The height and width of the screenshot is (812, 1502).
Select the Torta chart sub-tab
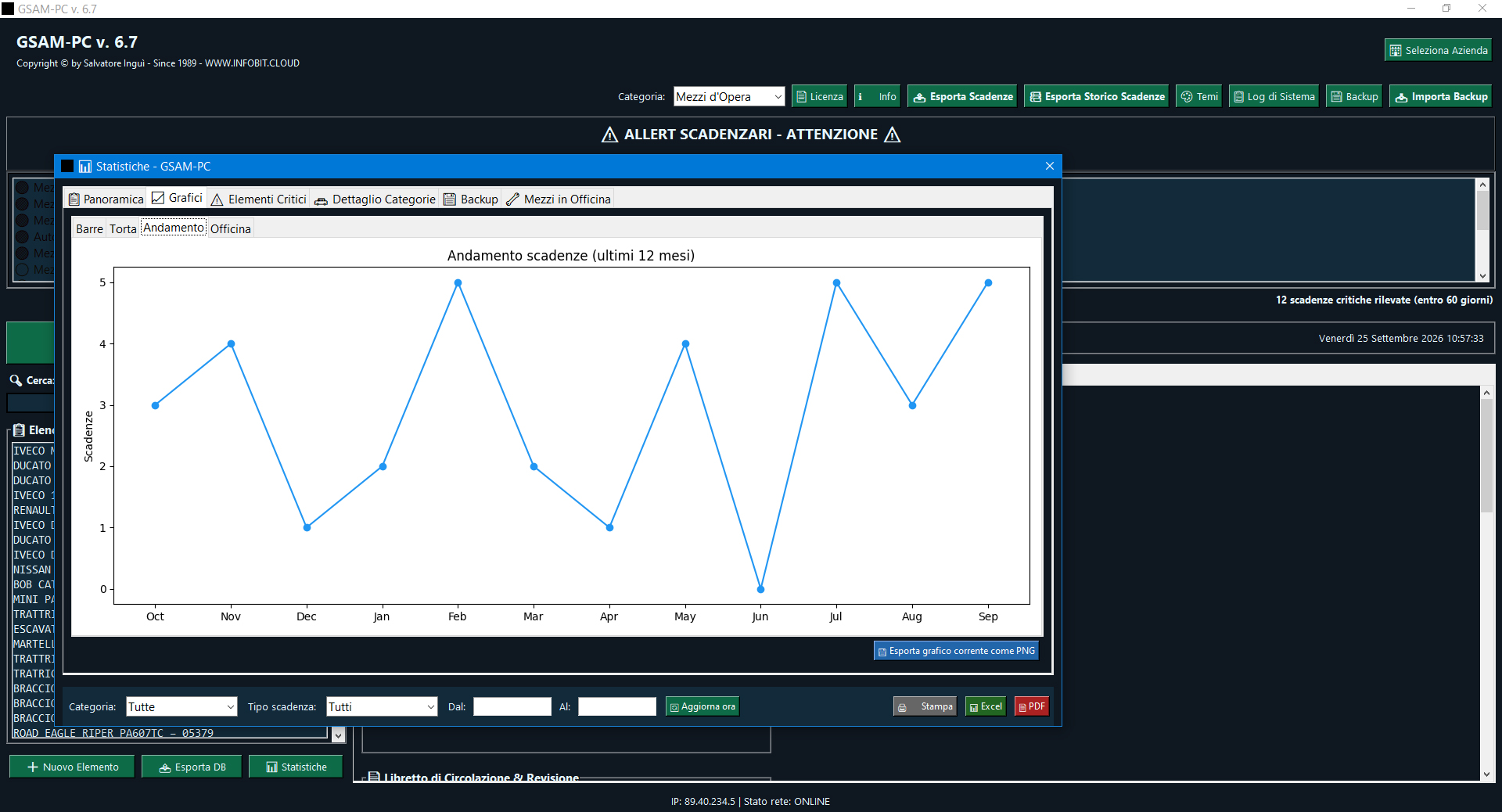pos(123,228)
